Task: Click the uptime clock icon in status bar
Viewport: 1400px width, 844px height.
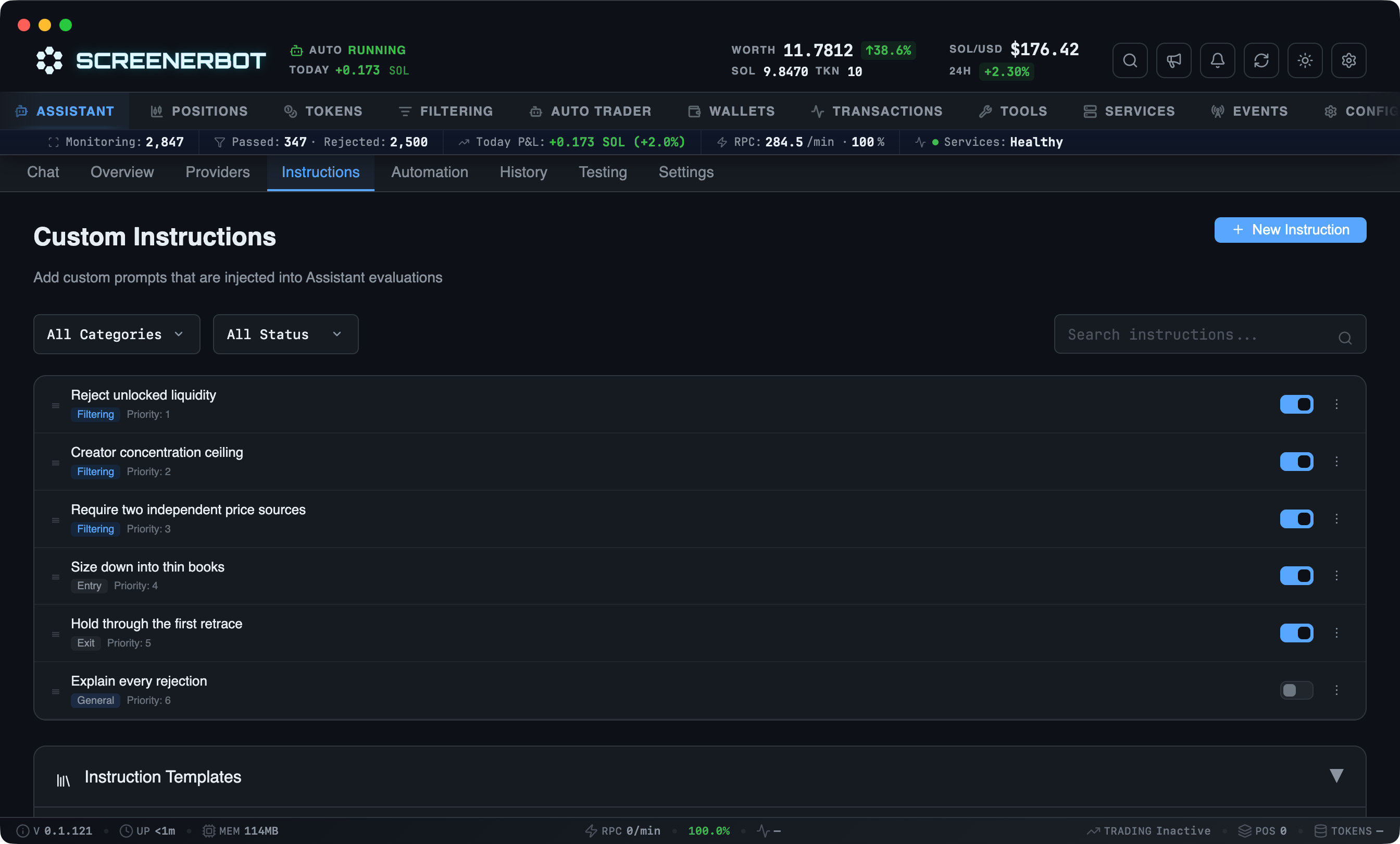Action: [x=126, y=831]
